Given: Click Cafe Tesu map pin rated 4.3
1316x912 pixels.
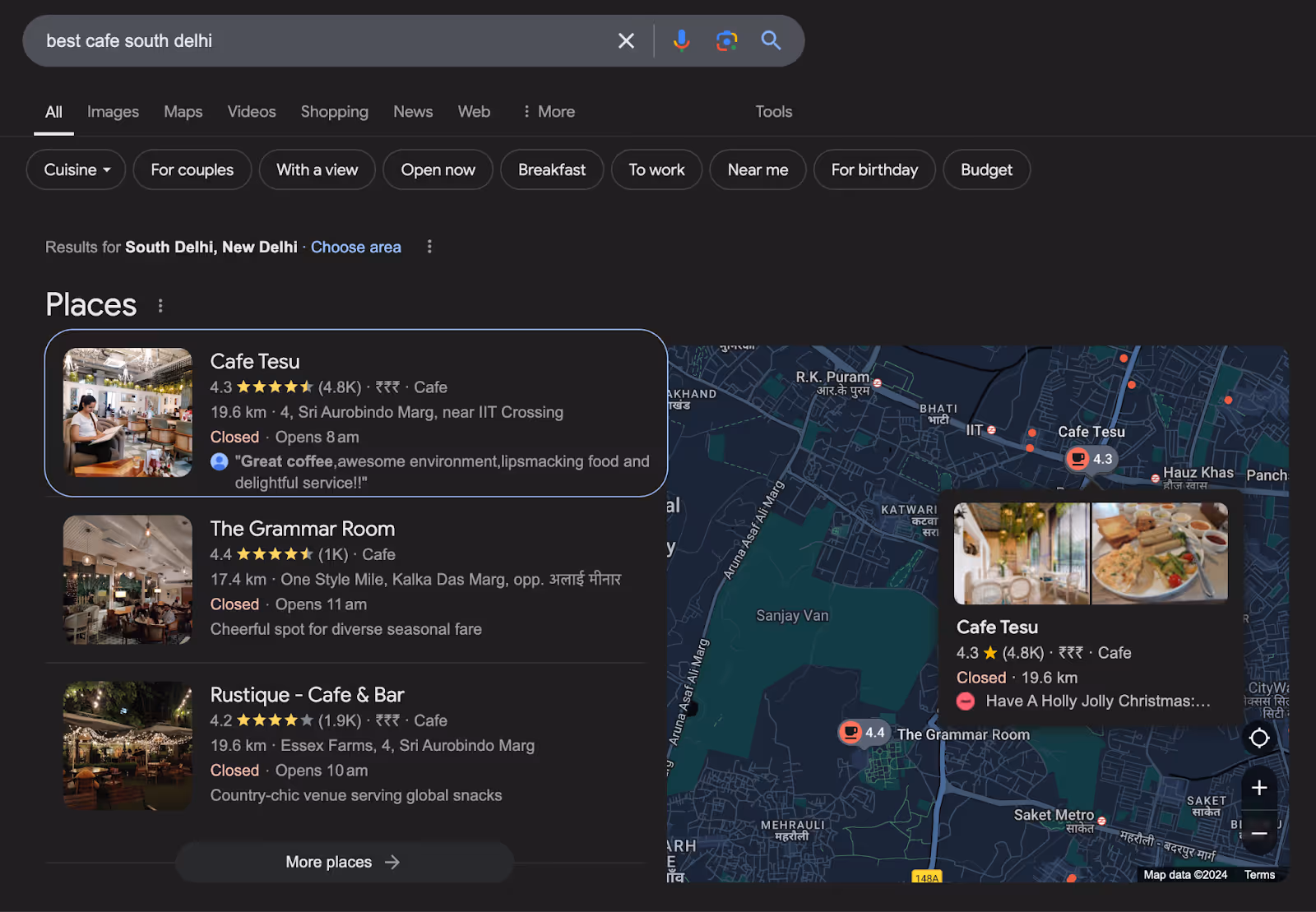Looking at the screenshot, I should [1091, 460].
